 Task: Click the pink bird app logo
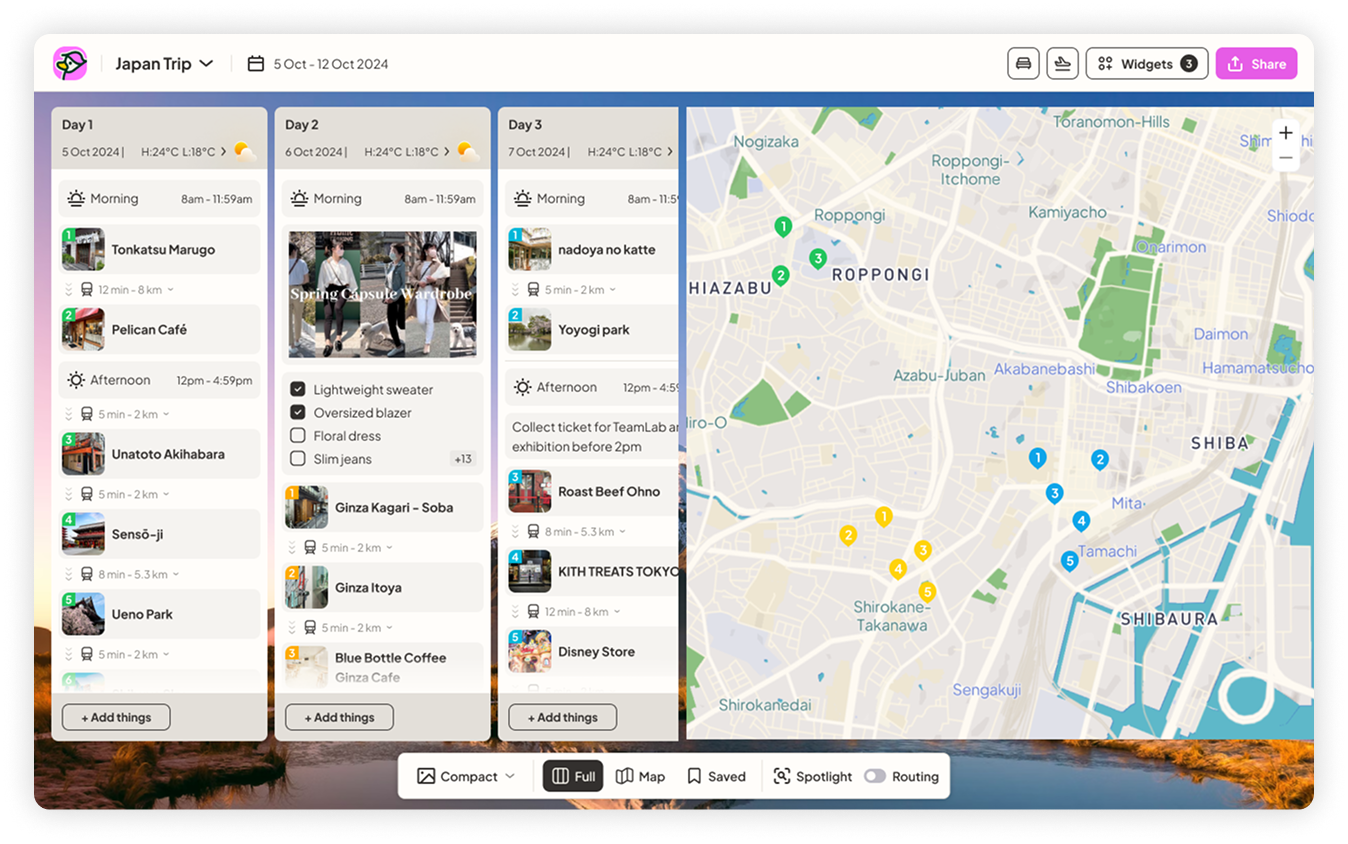(x=70, y=64)
